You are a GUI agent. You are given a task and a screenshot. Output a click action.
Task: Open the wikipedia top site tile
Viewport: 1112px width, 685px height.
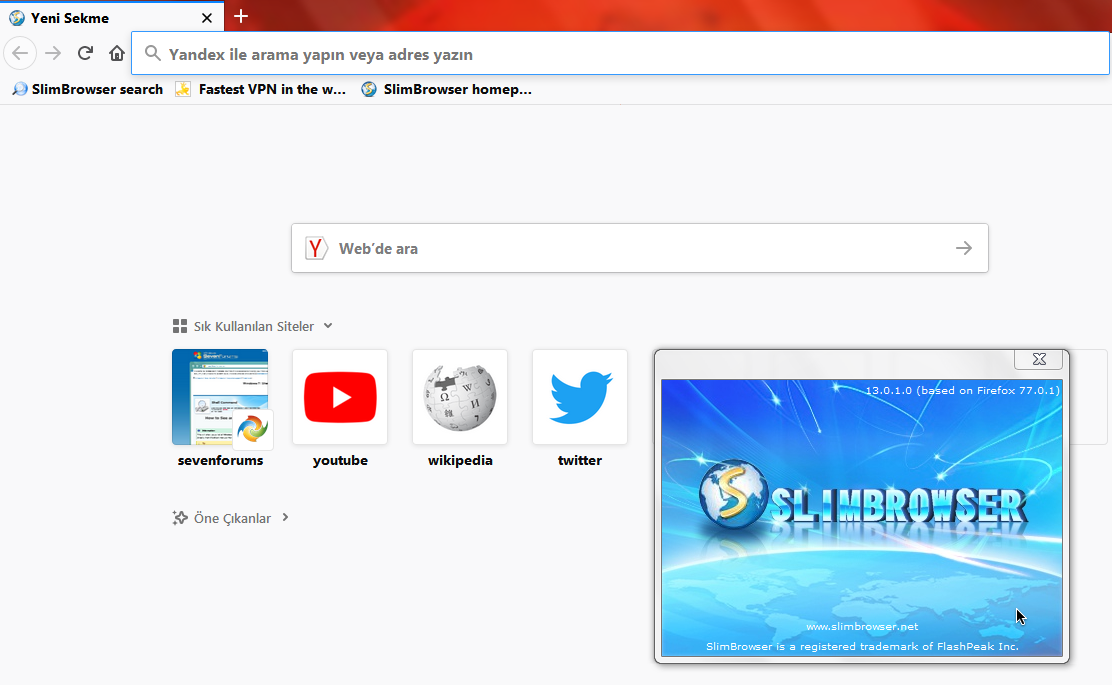[x=460, y=397]
